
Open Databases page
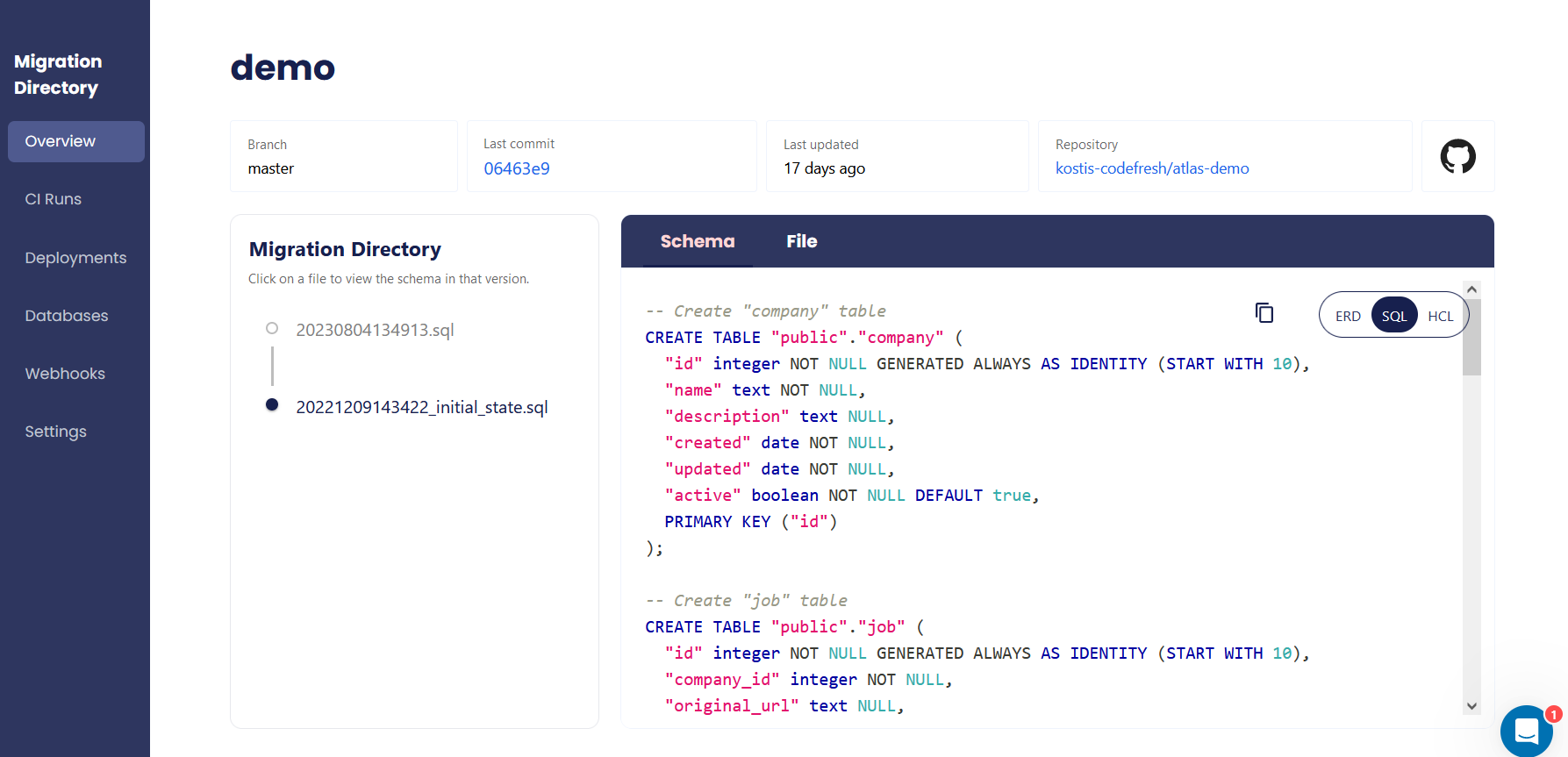[66, 316]
